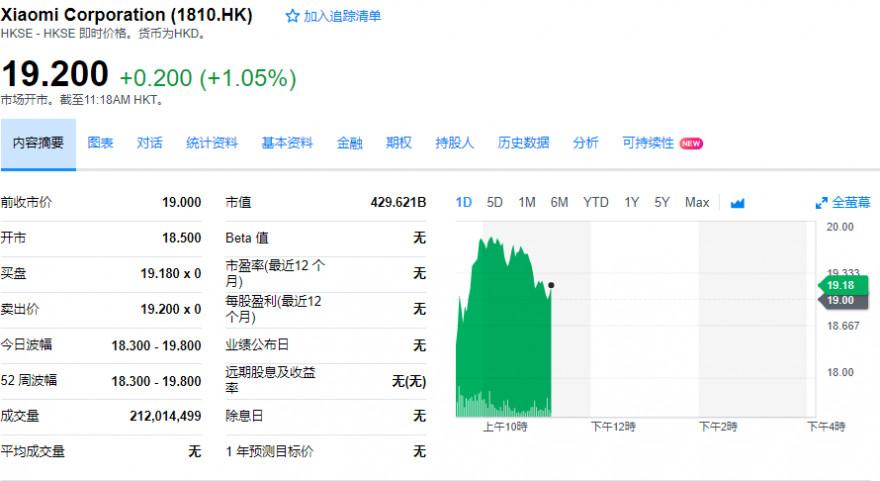The height and width of the screenshot is (481, 880).
Task: Select the 5Y chart range
Action: pyautogui.click(x=662, y=202)
